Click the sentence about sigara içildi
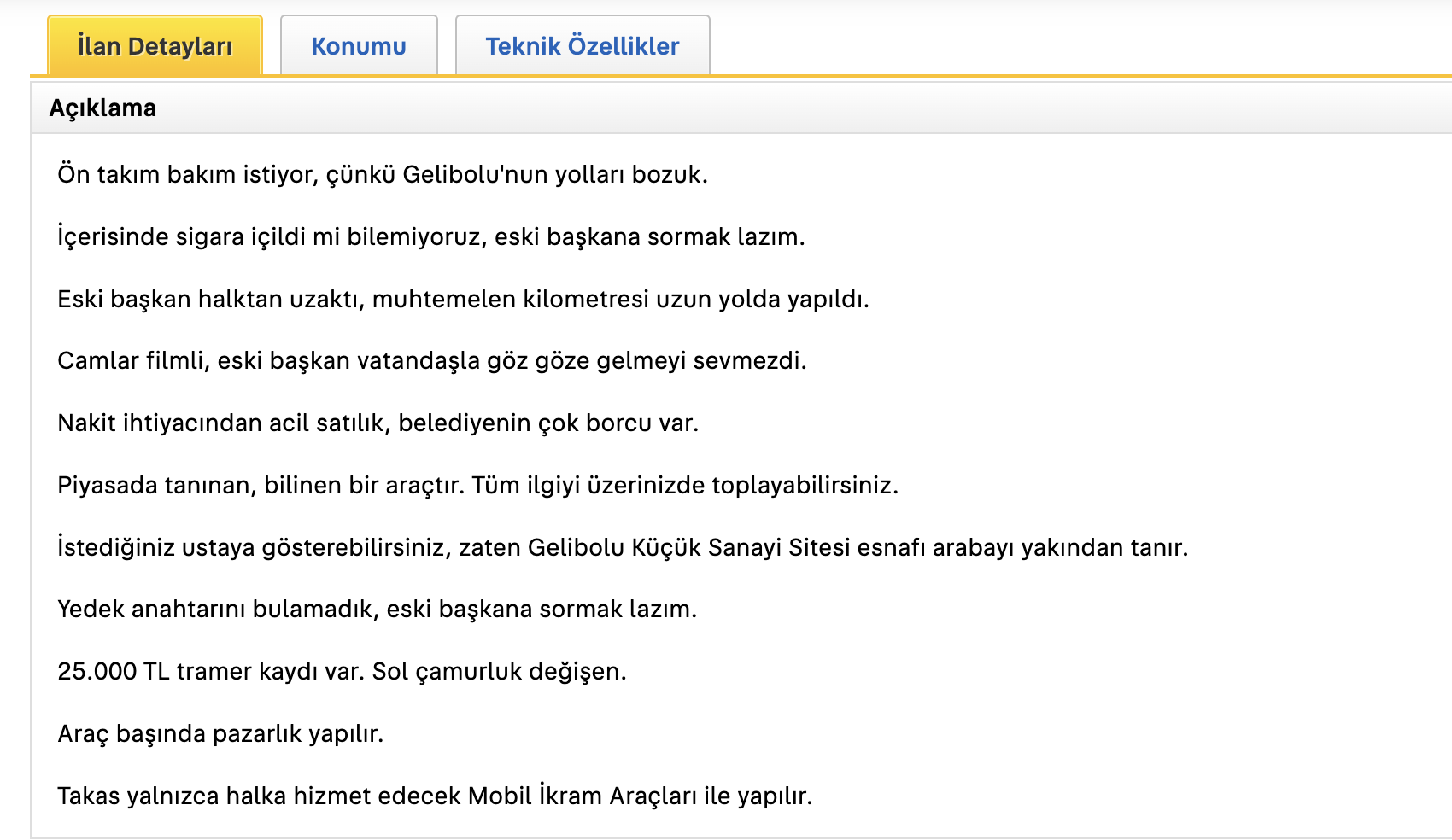The image size is (1452, 840). [x=431, y=236]
